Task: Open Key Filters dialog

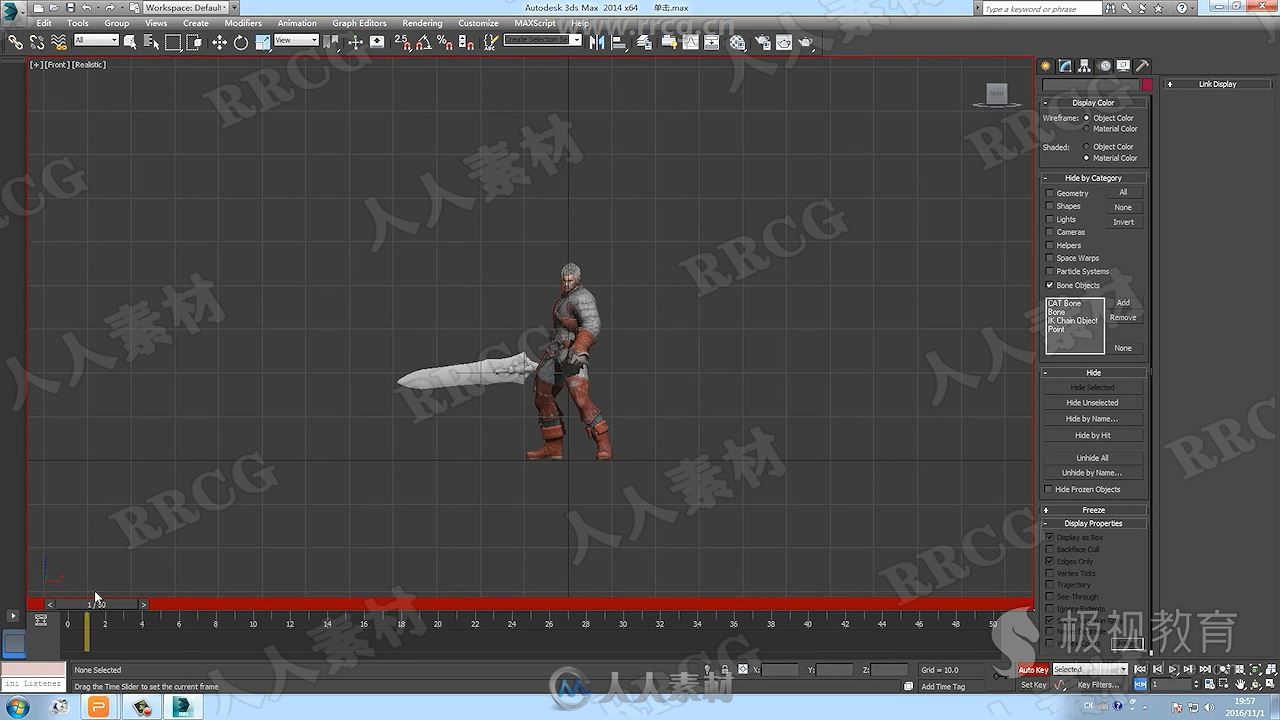Action: pyautogui.click(x=1098, y=685)
